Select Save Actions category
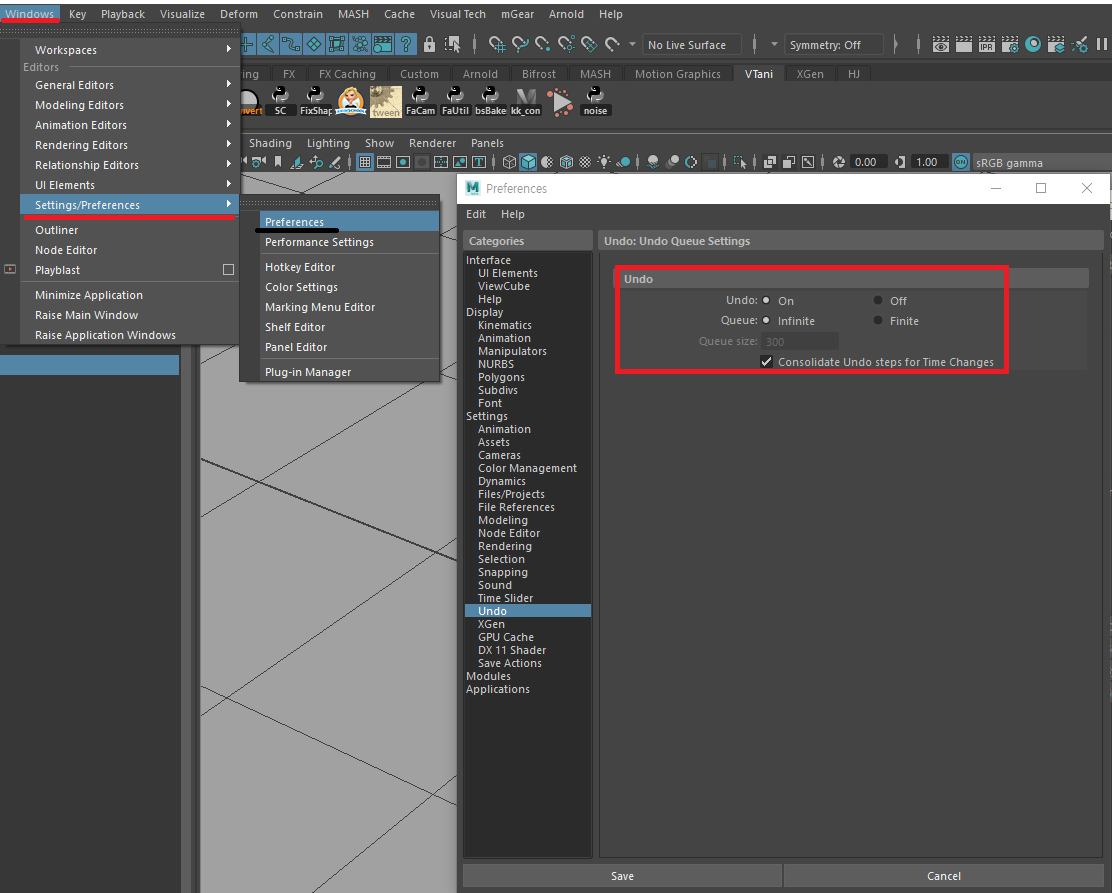Image resolution: width=1112 pixels, height=893 pixels. [x=509, y=663]
